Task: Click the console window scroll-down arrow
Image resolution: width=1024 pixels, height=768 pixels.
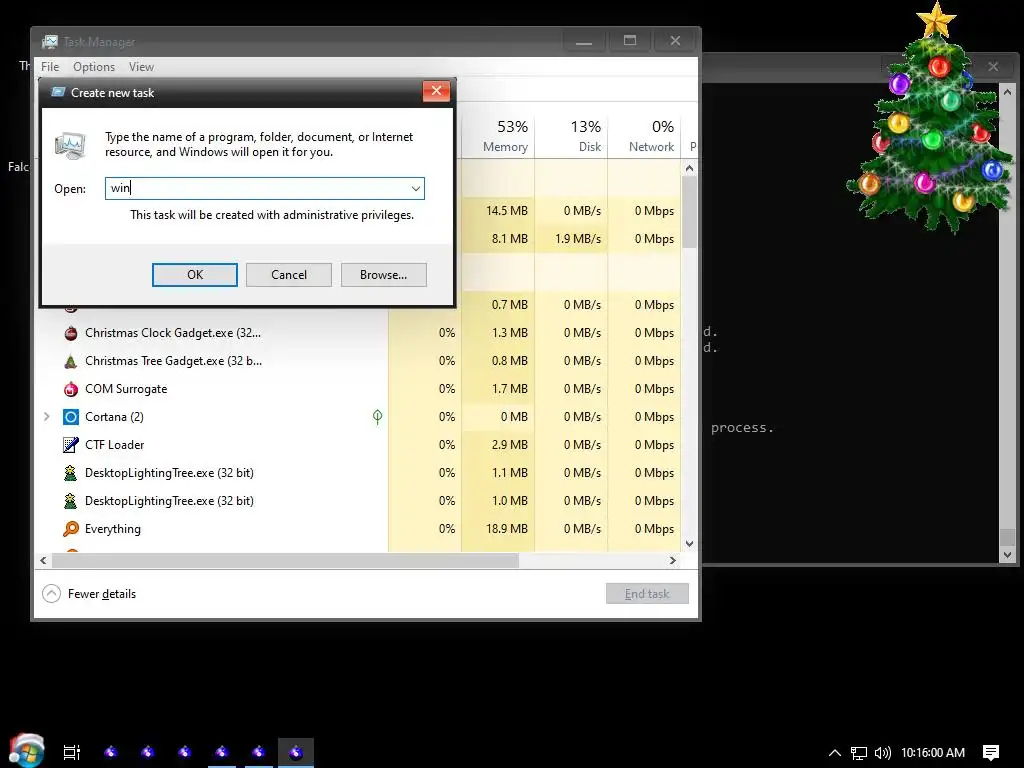Action: (x=1007, y=555)
